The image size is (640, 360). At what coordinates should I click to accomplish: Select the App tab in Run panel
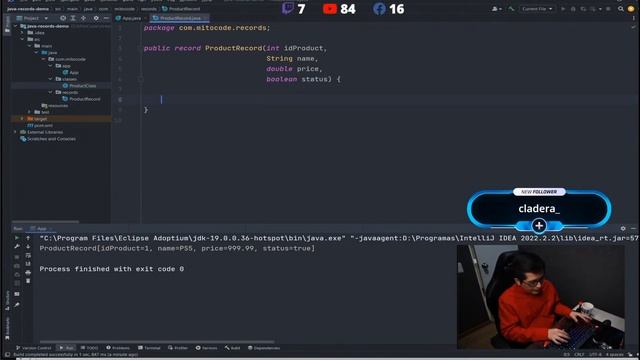(x=40, y=229)
